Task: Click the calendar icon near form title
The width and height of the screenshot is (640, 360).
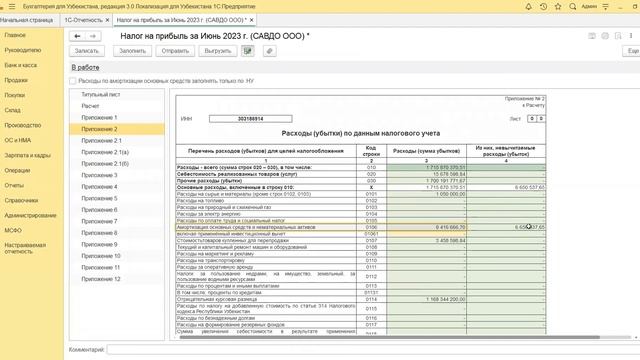Action: [592, 36]
